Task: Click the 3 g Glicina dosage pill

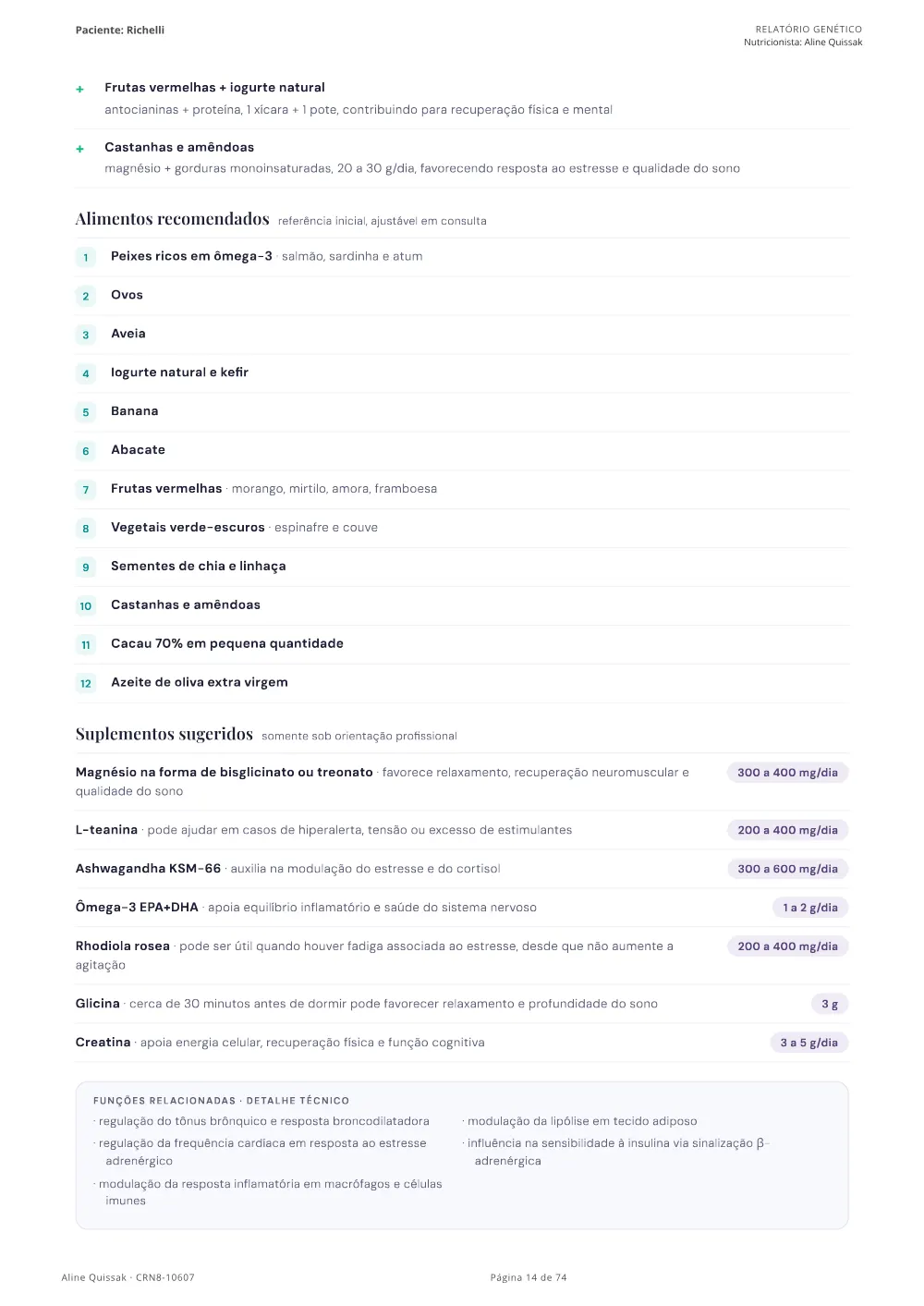Action: tap(830, 1004)
